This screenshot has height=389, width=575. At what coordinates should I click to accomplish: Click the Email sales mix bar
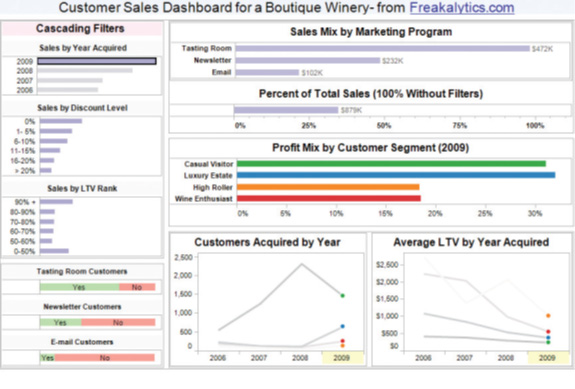(267, 73)
